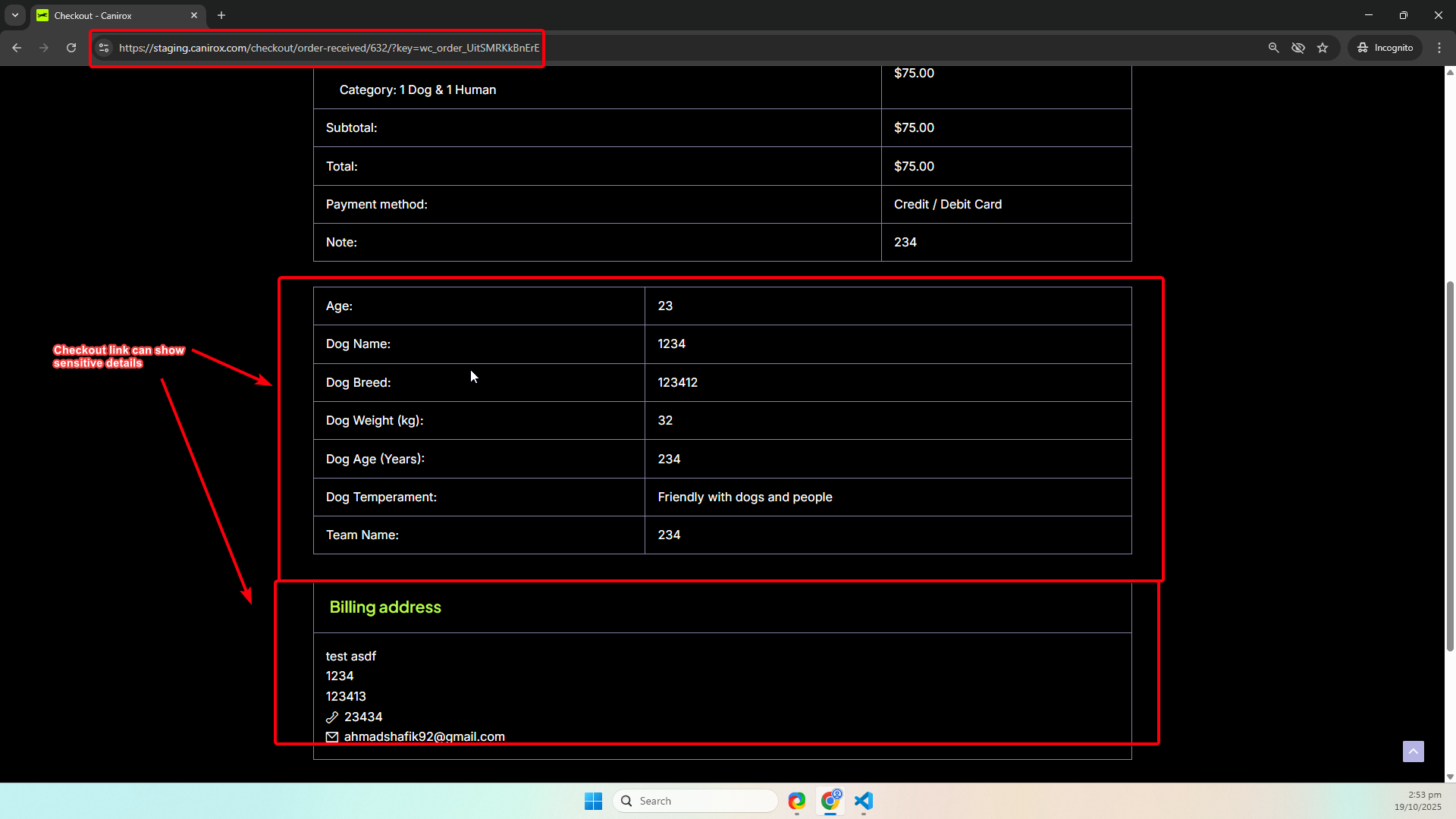Image resolution: width=1456 pixels, height=819 pixels.
Task: Click the email ahmadshafik92@gmail.com
Action: click(x=424, y=736)
